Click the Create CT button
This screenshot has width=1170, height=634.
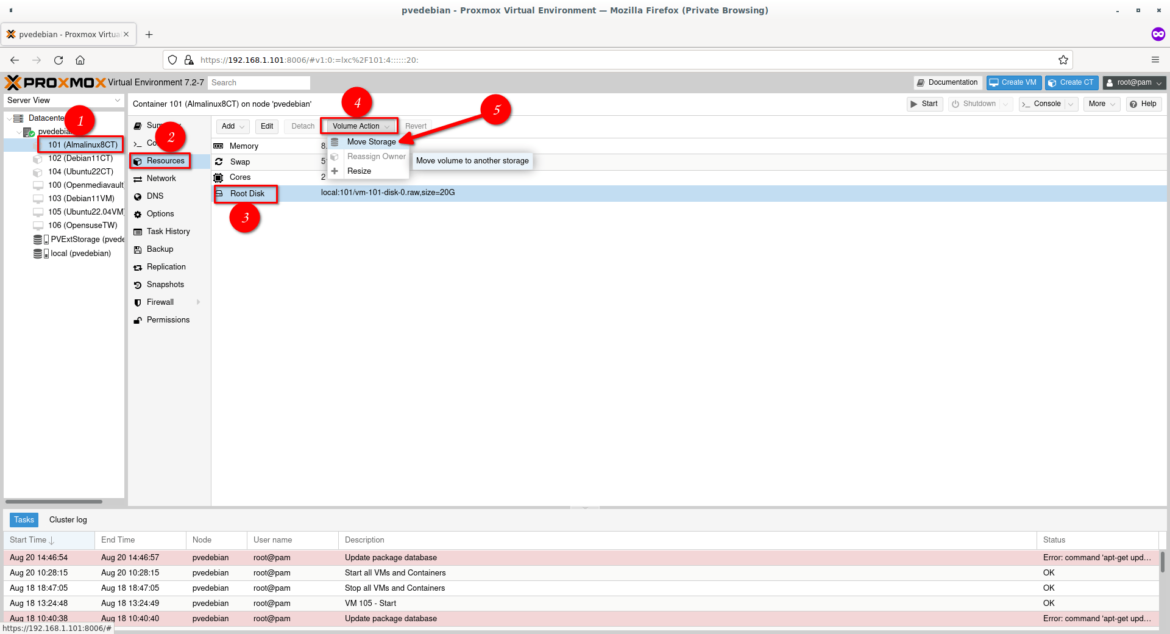coord(1072,82)
